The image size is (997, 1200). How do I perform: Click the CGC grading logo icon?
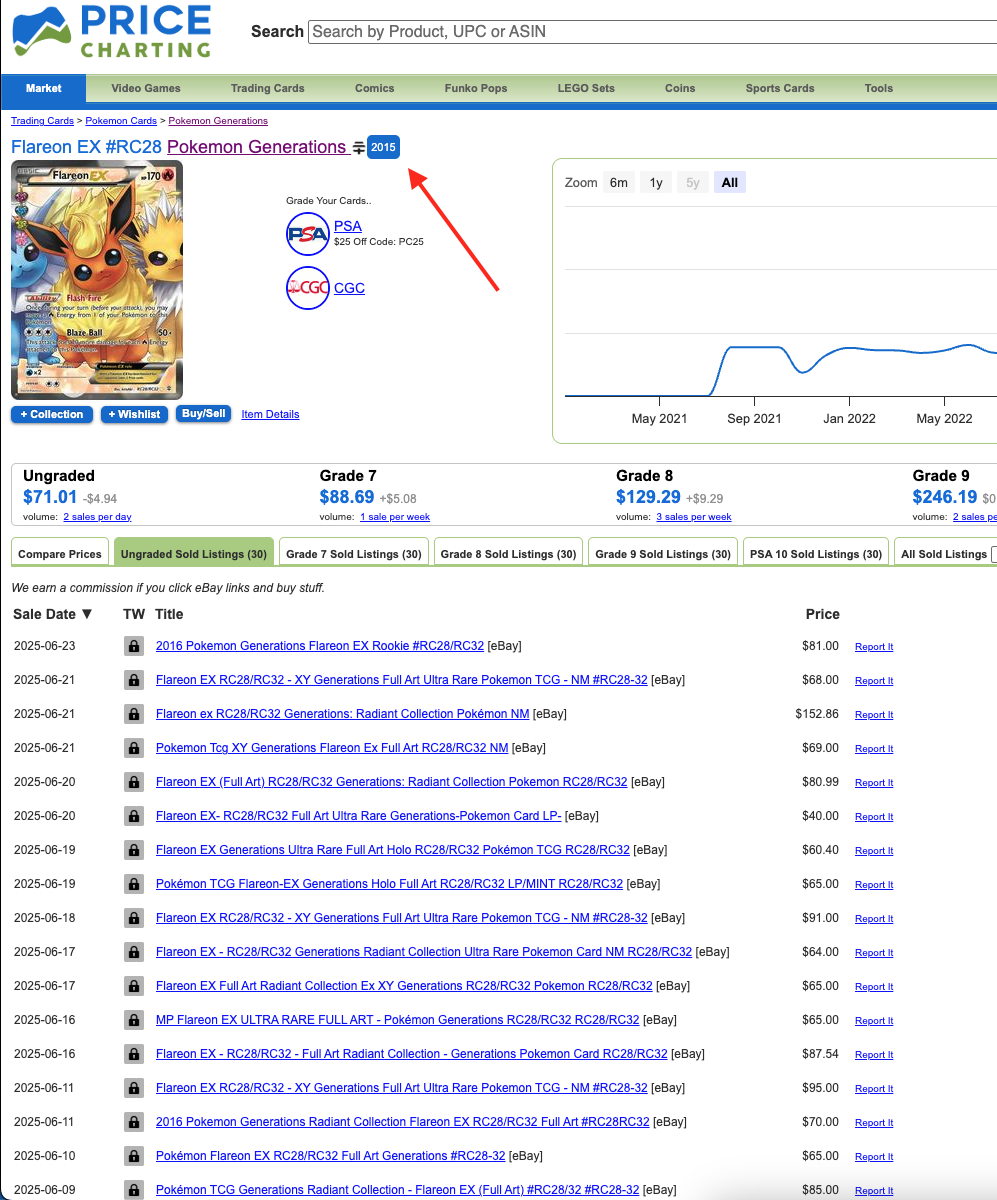click(308, 288)
